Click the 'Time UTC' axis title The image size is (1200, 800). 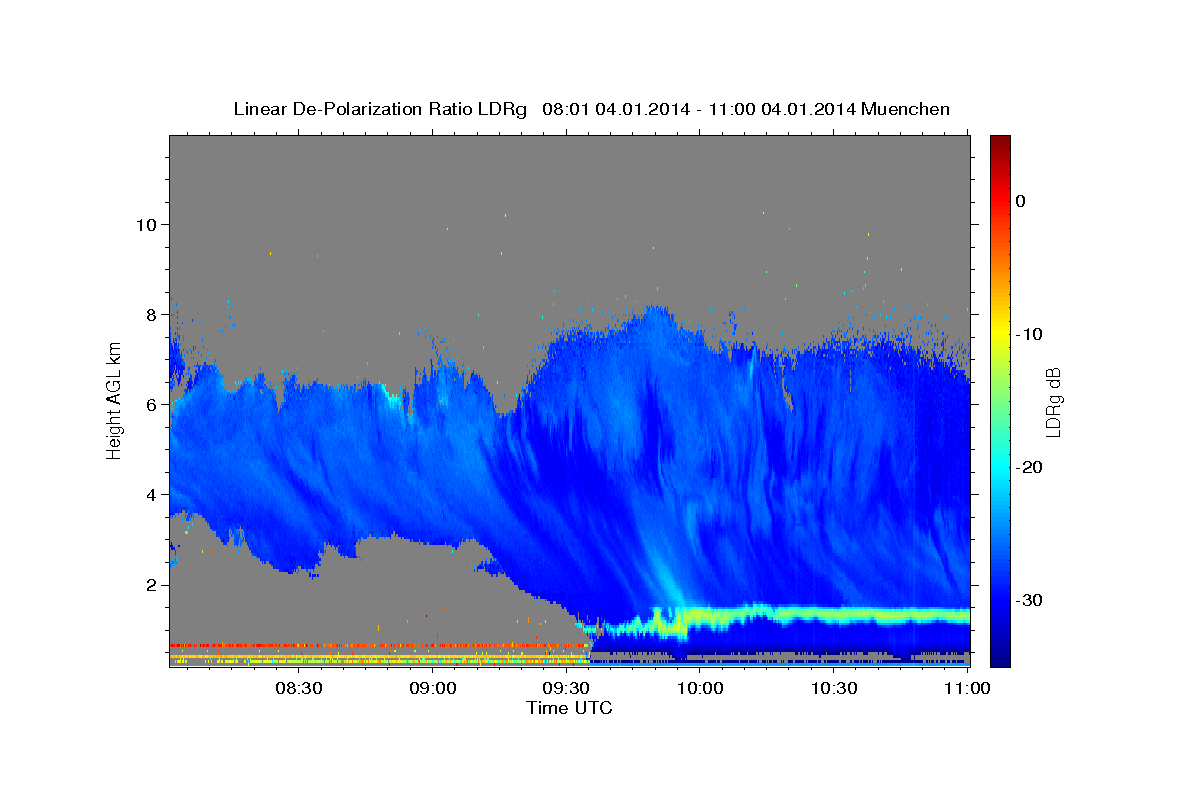(x=569, y=708)
